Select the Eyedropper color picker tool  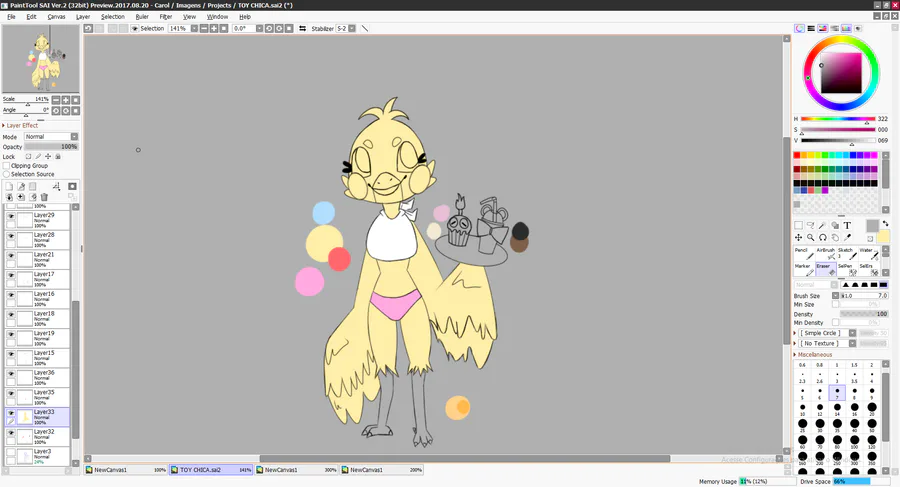click(x=847, y=237)
